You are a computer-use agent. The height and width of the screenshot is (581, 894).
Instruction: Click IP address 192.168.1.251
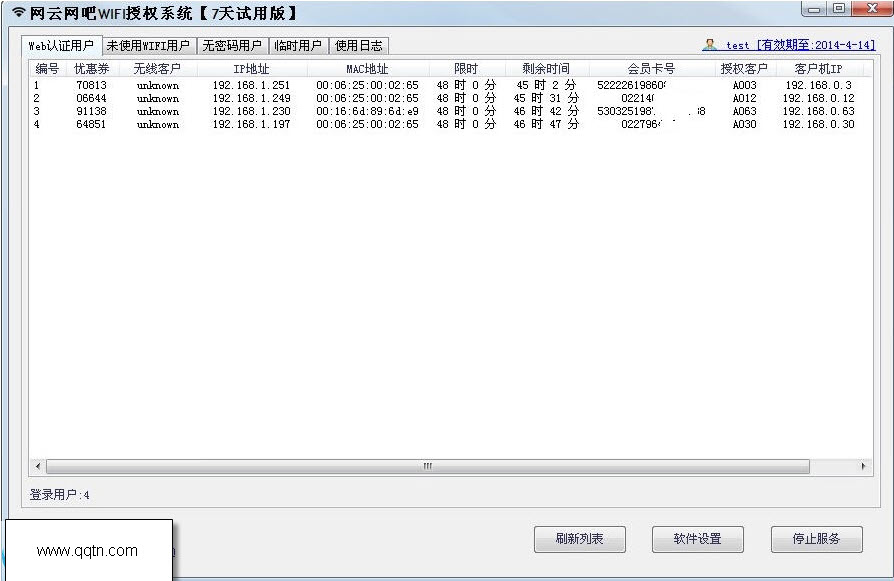[251, 86]
